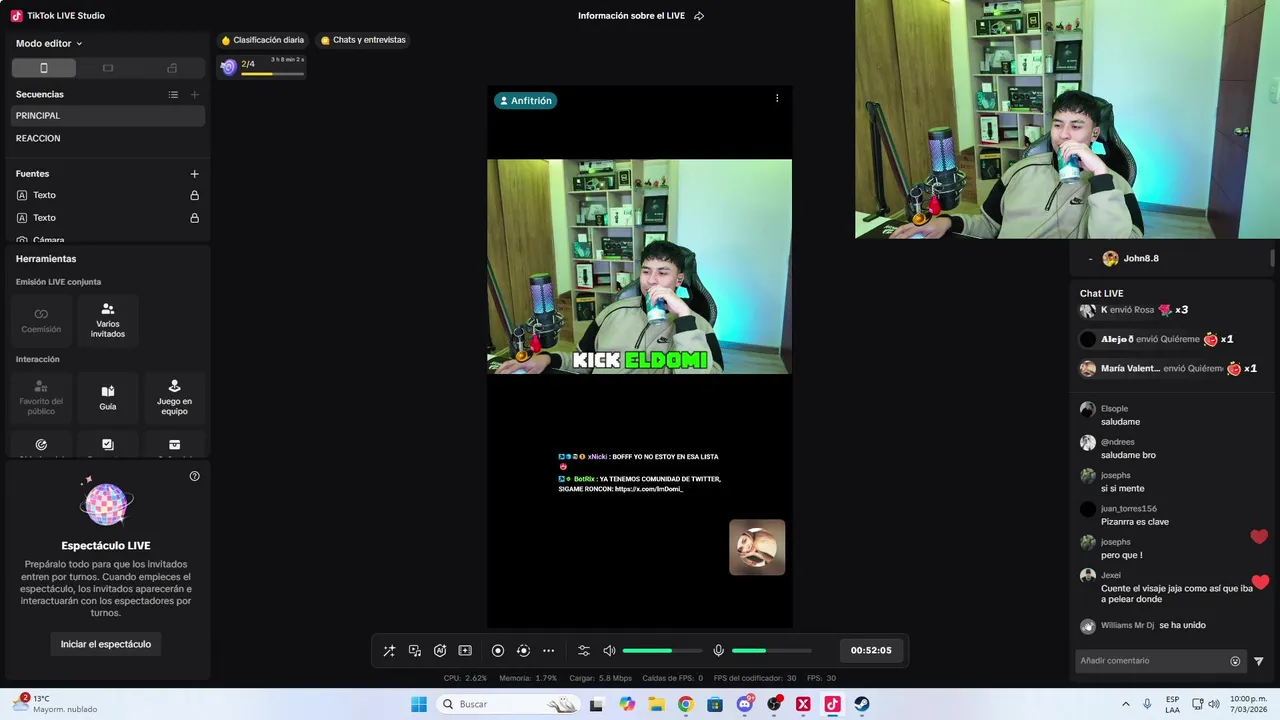Image resolution: width=1280 pixels, height=720 pixels.
Task: Open the Secuencias list view icon
Action: tap(173, 95)
